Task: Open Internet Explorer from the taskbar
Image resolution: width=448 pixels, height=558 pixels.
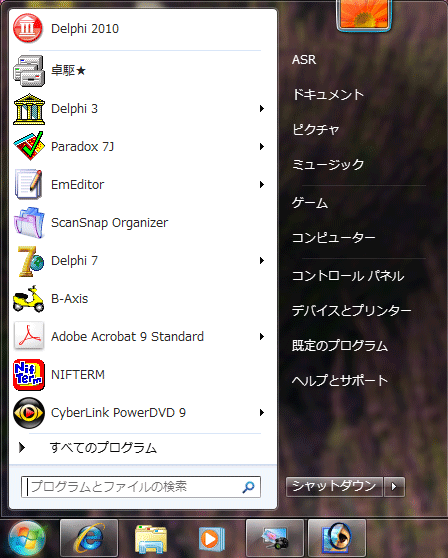Action: click(89, 538)
